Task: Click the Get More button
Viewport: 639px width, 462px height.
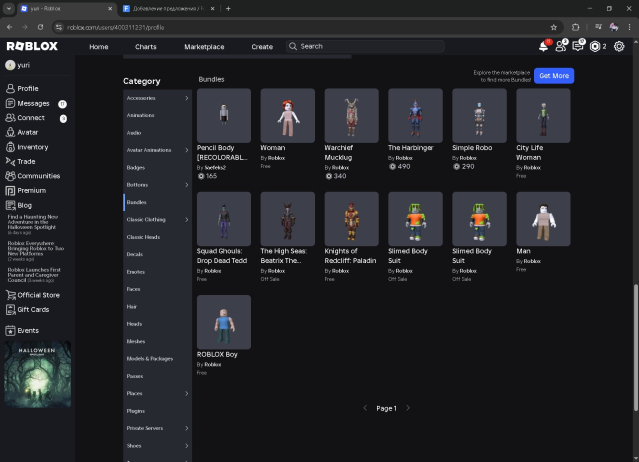Action: pyautogui.click(x=553, y=76)
